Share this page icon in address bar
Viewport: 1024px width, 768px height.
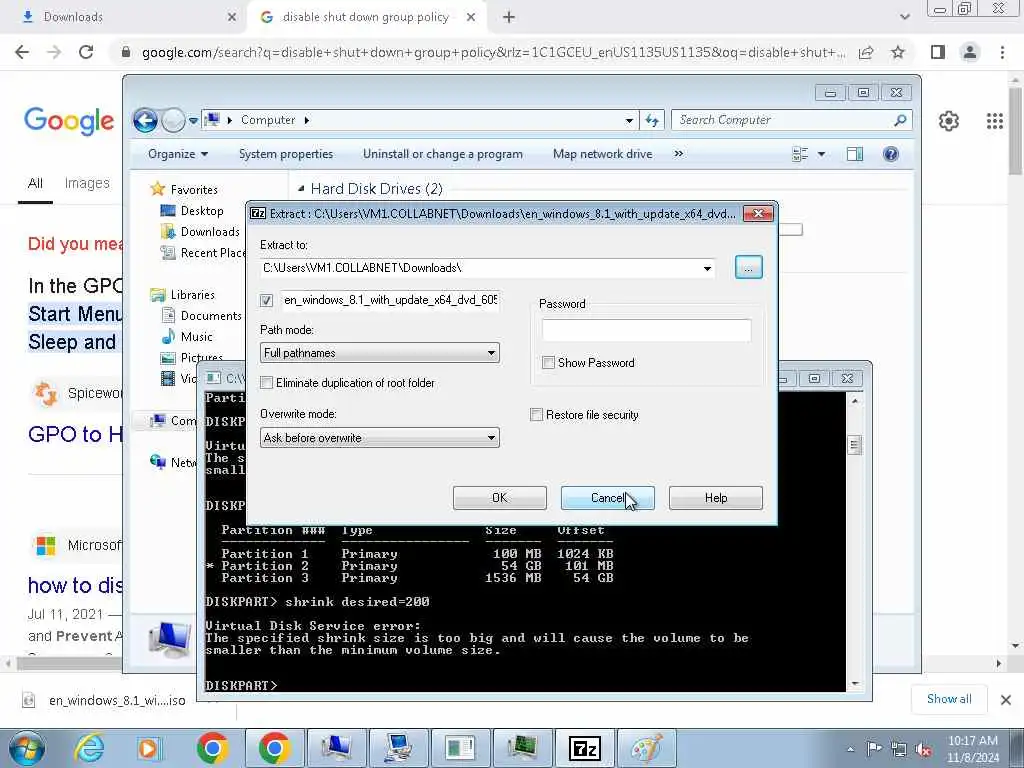(866, 52)
